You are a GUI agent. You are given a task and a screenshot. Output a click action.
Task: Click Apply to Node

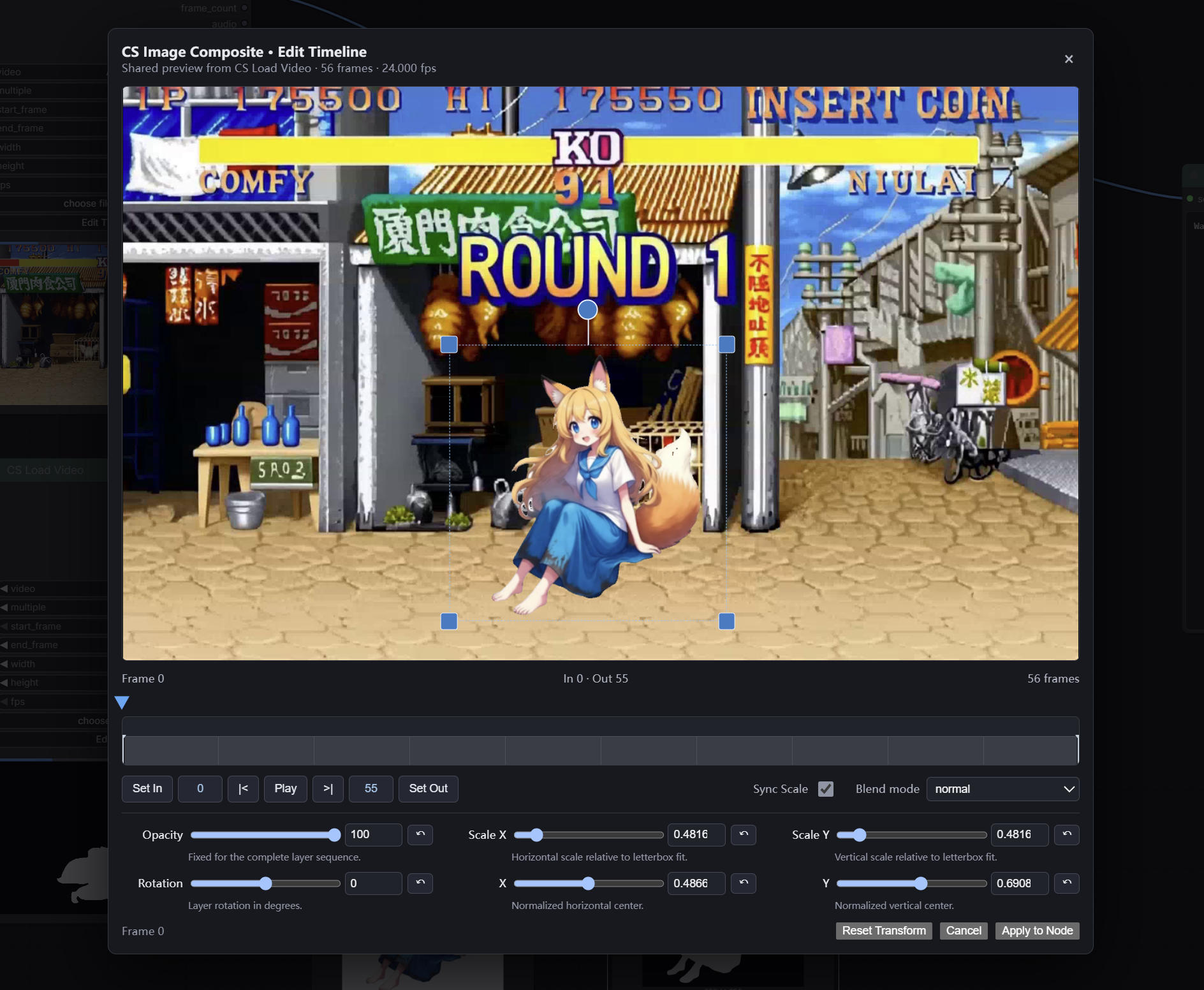(1037, 931)
